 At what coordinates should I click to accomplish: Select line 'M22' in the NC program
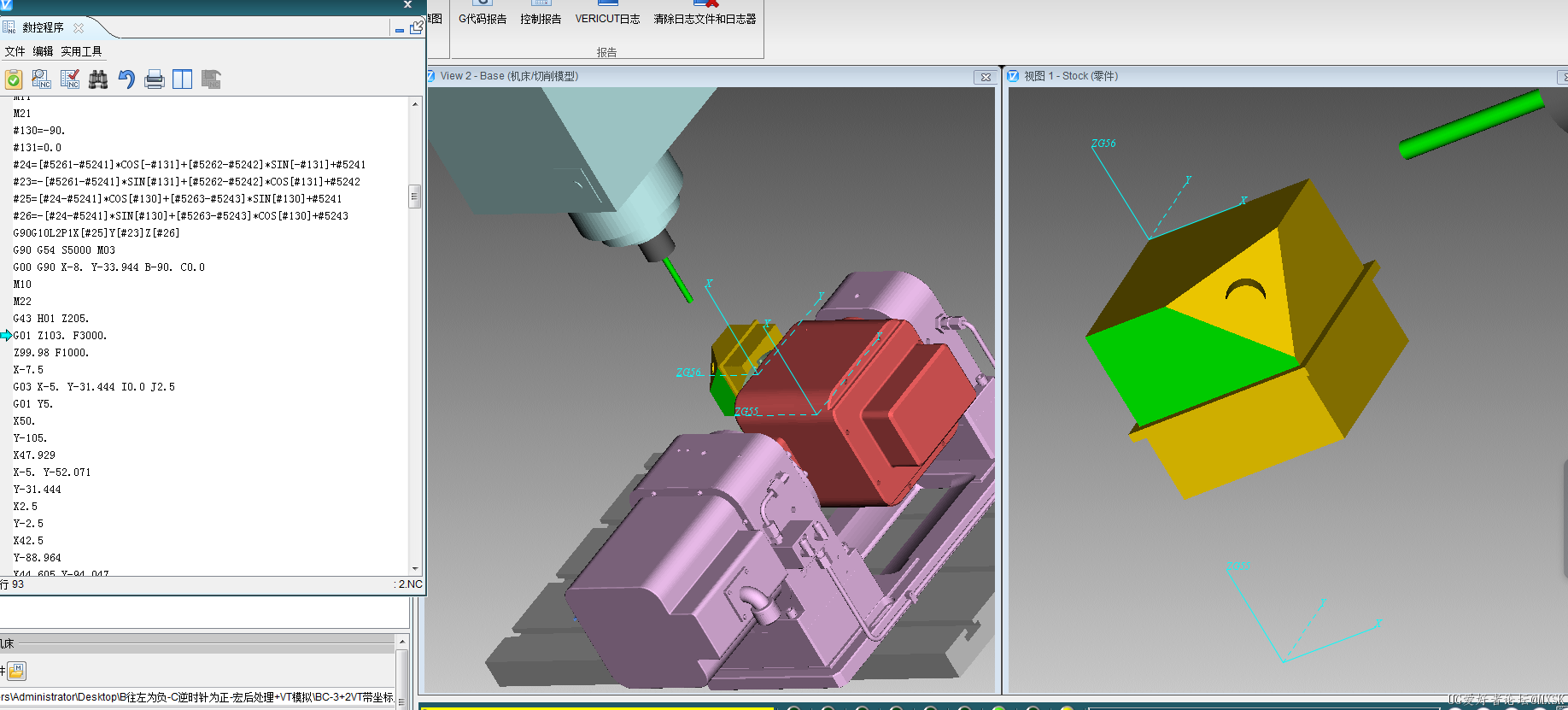click(22, 302)
